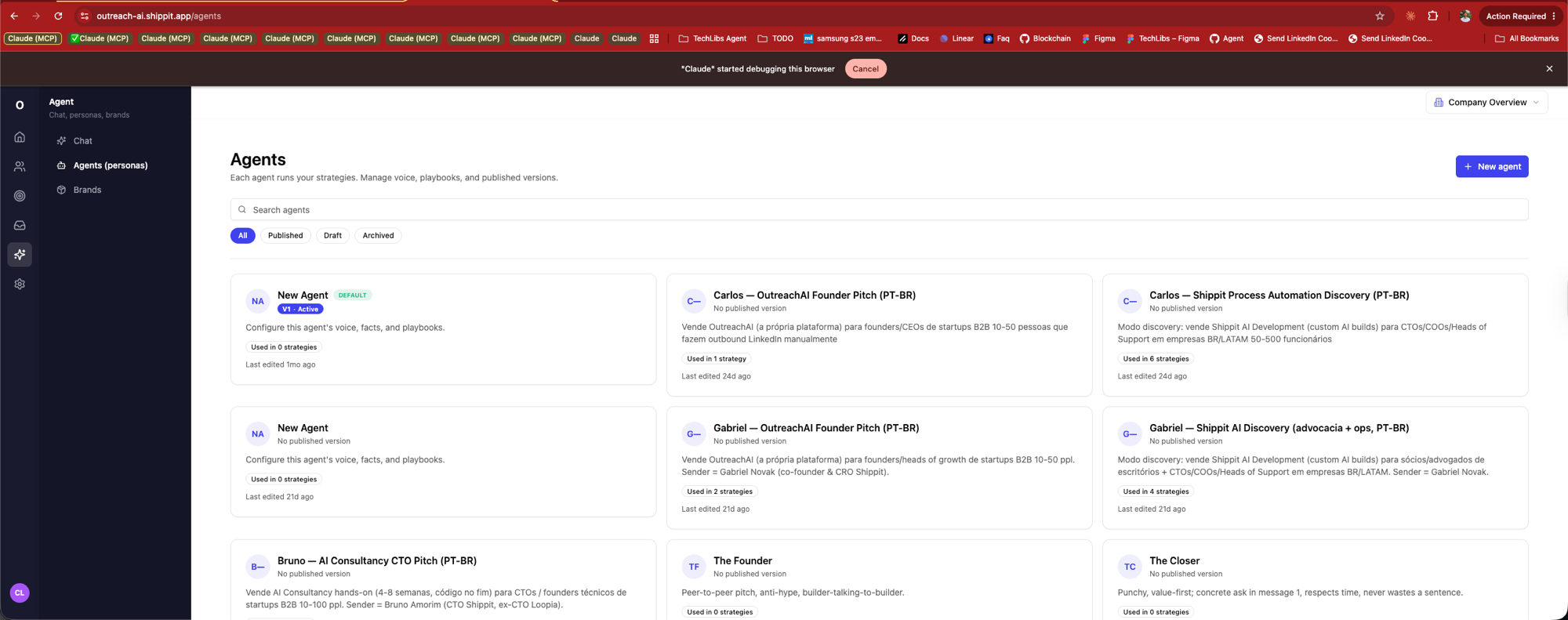Click the TC avatar of The Closer
Viewport: 1568px width, 620px height.
[1130, 567]
